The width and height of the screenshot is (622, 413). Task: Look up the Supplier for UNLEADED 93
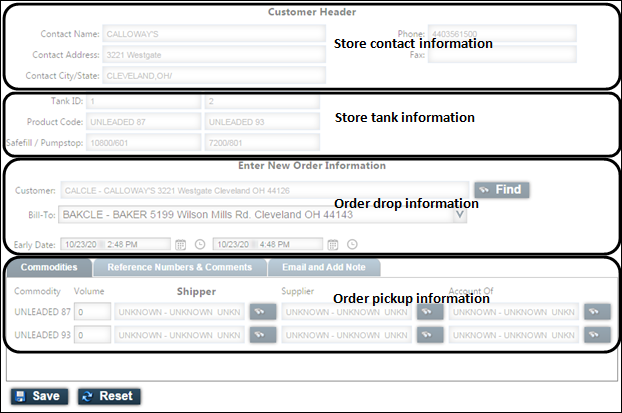[x=430, y=335]
